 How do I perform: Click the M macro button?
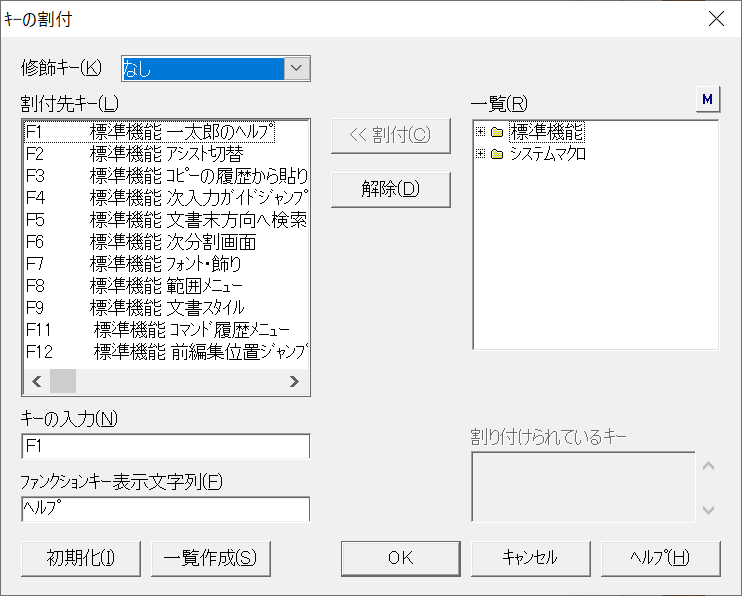point(707,100)
